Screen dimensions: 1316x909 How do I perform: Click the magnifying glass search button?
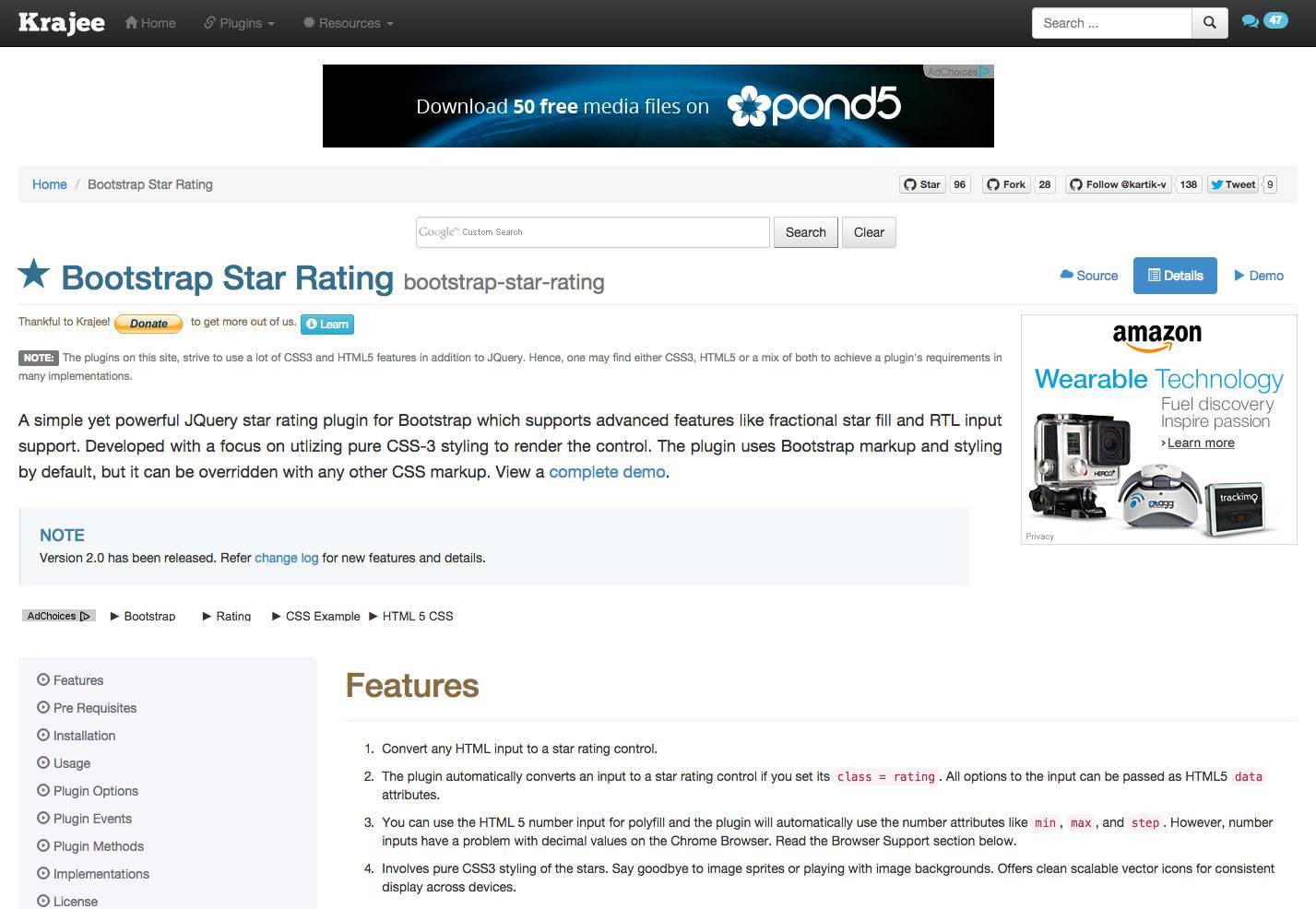click(x=1210, y=23)
